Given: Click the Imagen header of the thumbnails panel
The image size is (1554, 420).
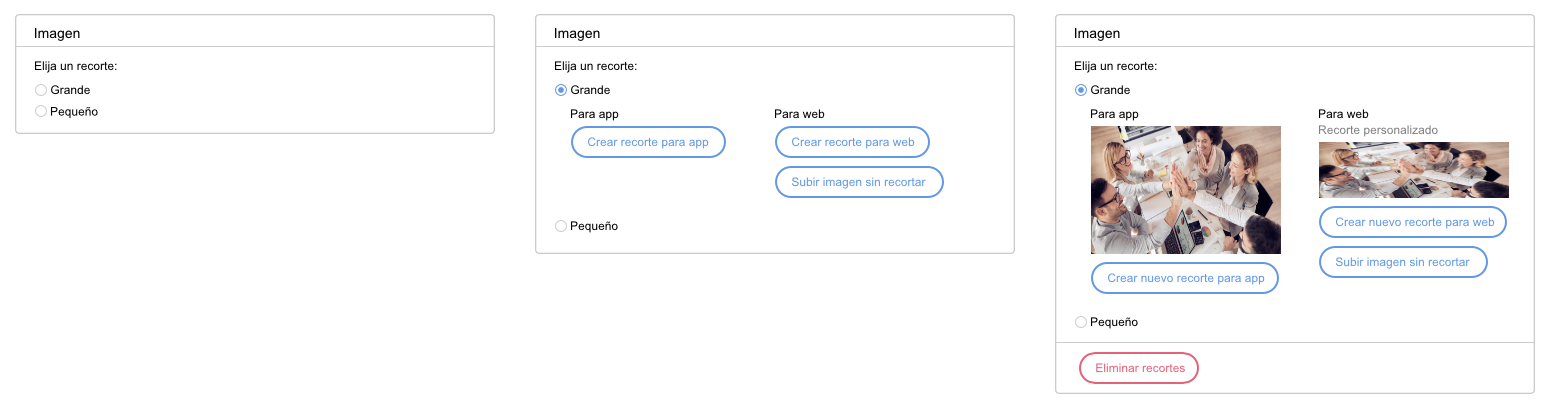Looking at the screenshot, I should tap(1097, 33).
